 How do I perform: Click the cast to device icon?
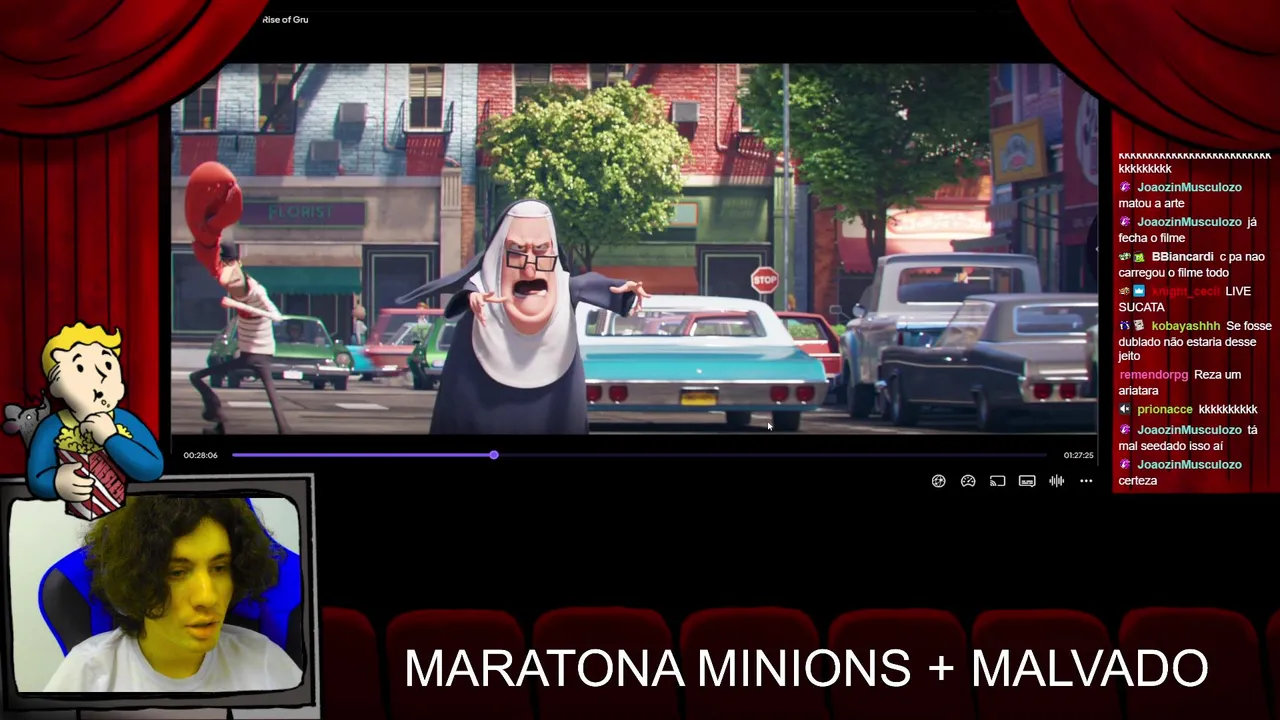pos(997,481)
